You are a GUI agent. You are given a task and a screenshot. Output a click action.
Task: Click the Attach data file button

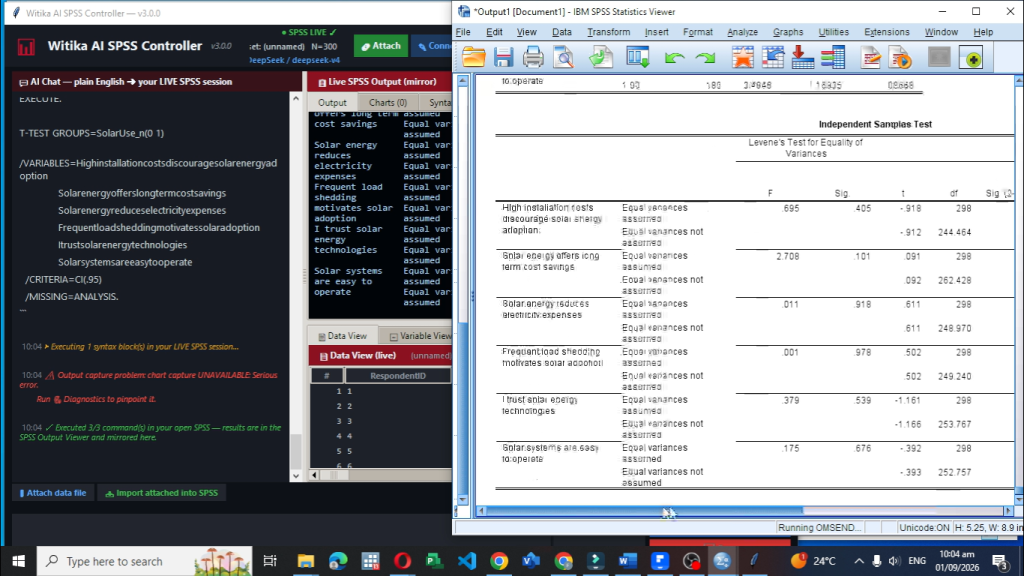point(53,493)
